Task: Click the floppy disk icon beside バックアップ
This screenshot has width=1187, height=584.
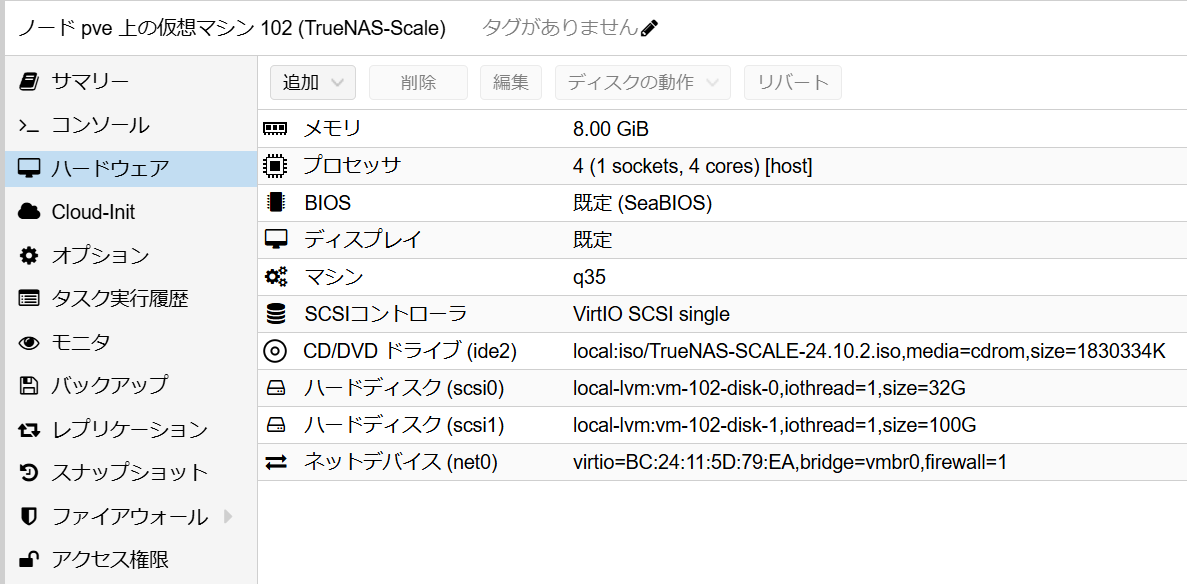Action: (x=28, y=386)
